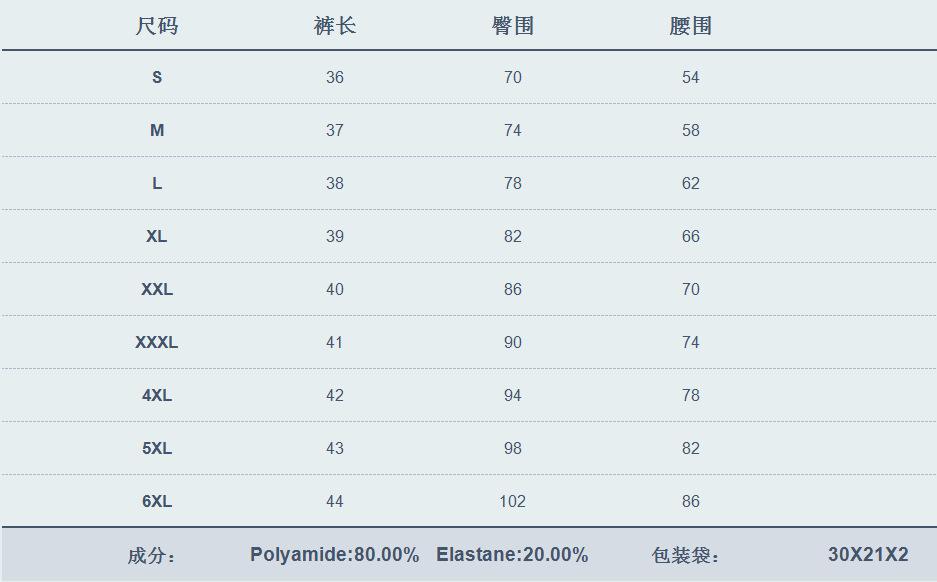Click the 30X21X2 package size value
The width and height of the screenshot is (937, 582).
pyautogui.click(x=868, y=555)
